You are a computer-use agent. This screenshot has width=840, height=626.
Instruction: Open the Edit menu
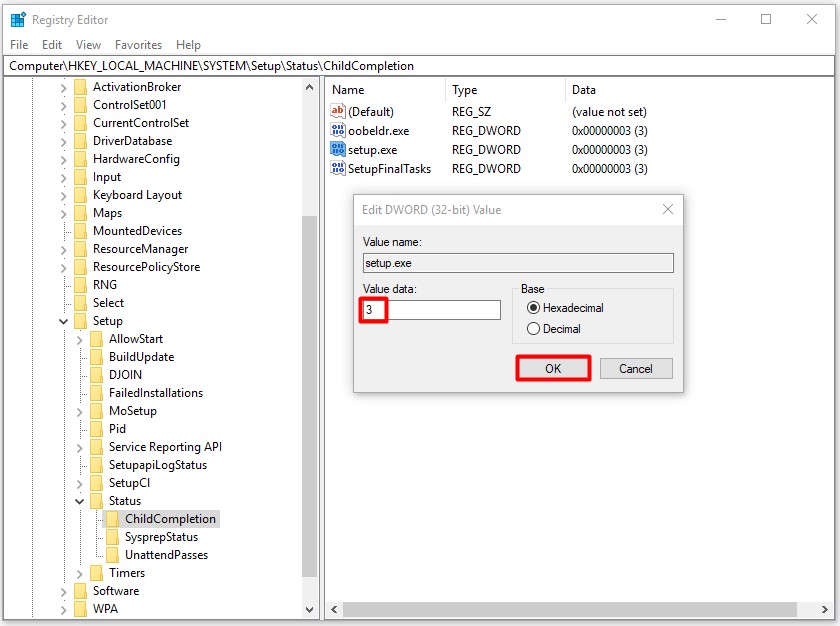point(52,45)
